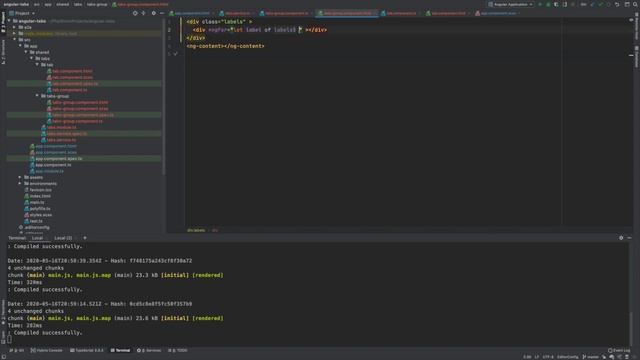Expand the assets folder
640x360 pixels.
pyautogui.click(x=20, y=177)
